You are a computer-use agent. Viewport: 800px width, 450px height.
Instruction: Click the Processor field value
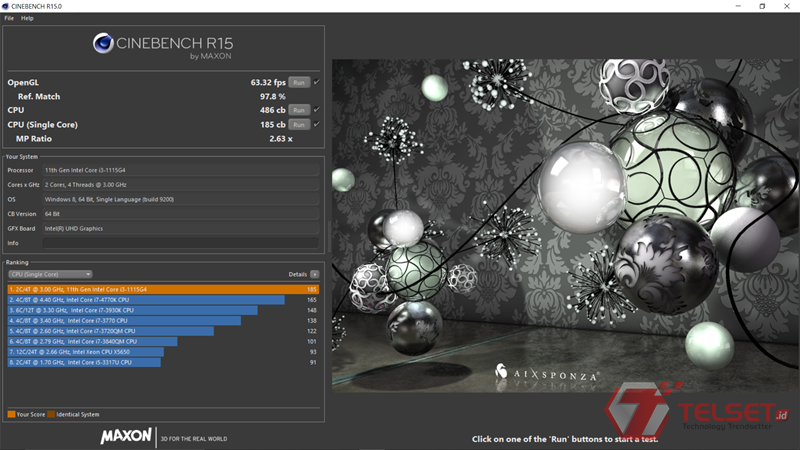coord(181,170)
